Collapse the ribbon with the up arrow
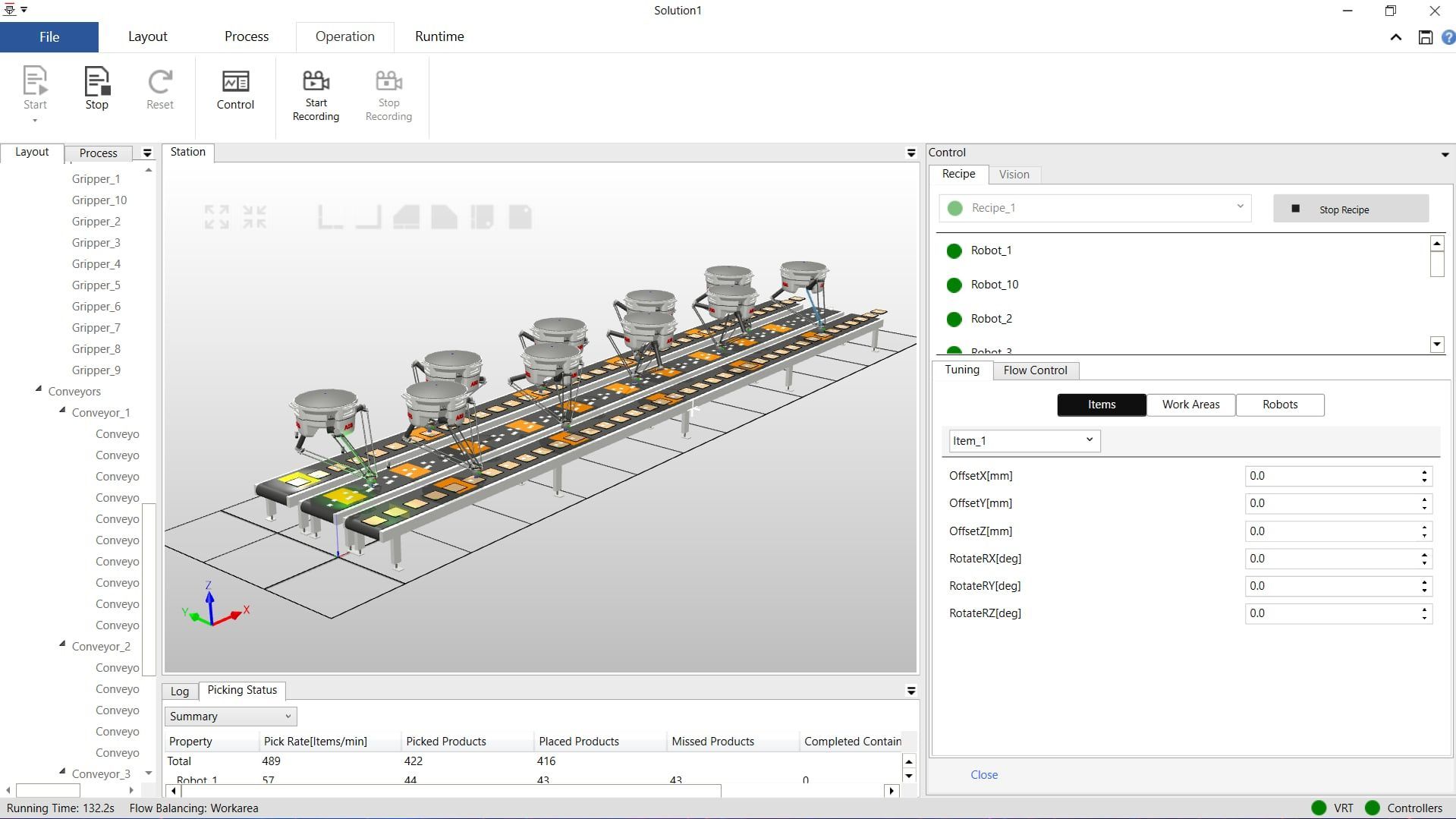The width and height of the screenshot is (1456, 819). pos(1395,37)
